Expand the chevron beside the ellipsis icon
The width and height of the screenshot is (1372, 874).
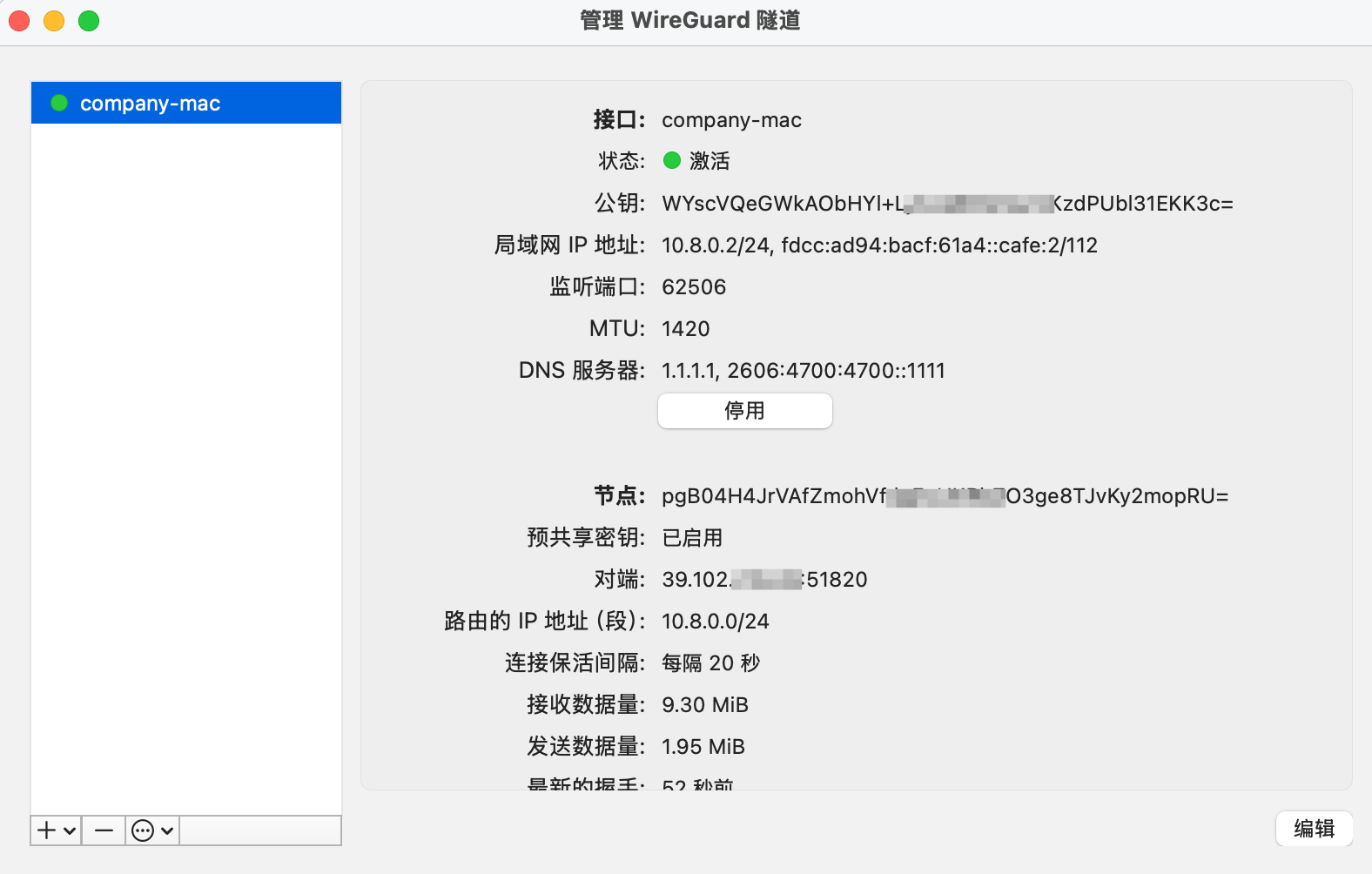click(167, 830)
